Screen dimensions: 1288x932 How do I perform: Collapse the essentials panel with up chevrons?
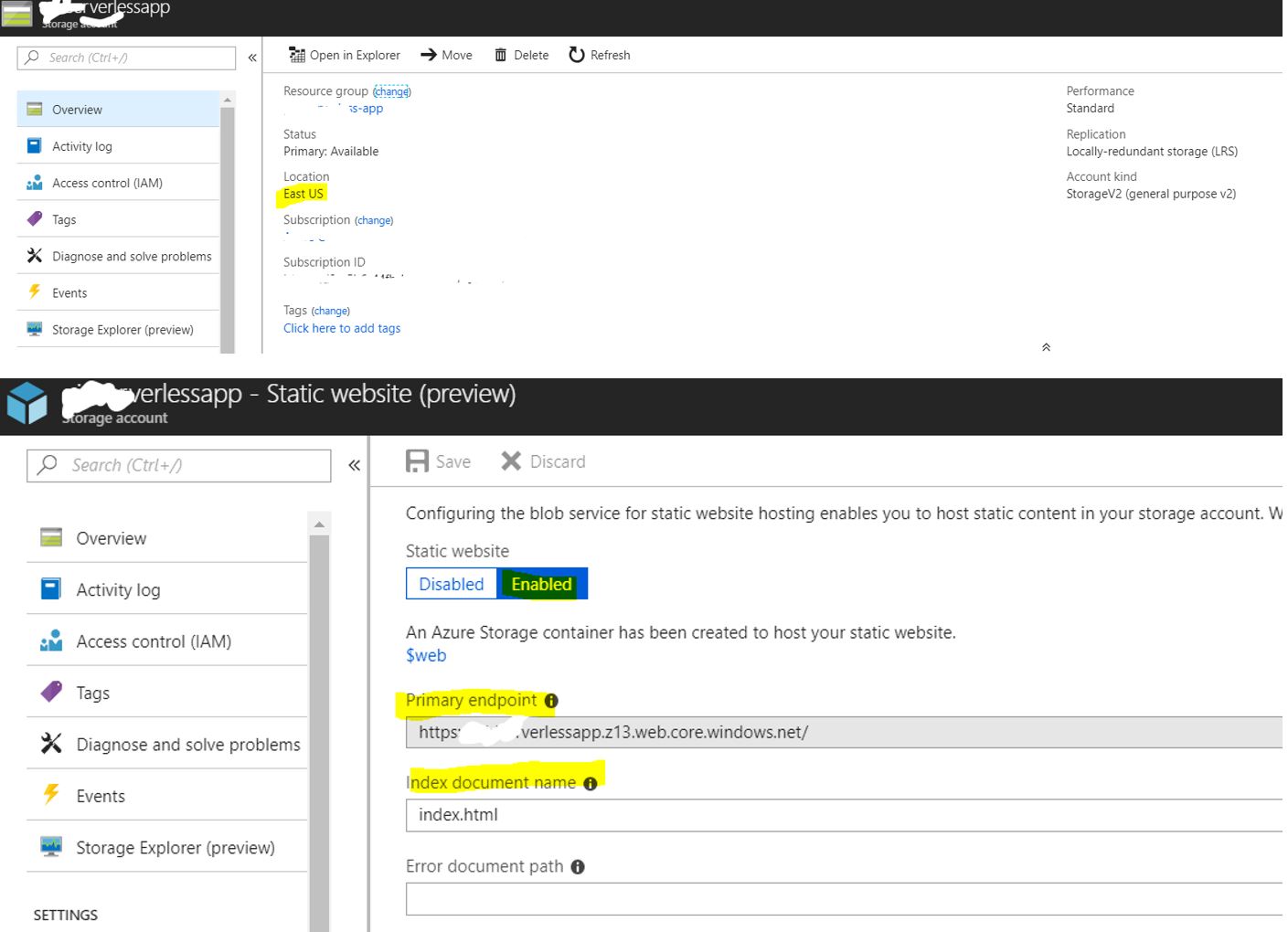[x=1046, y=347]
